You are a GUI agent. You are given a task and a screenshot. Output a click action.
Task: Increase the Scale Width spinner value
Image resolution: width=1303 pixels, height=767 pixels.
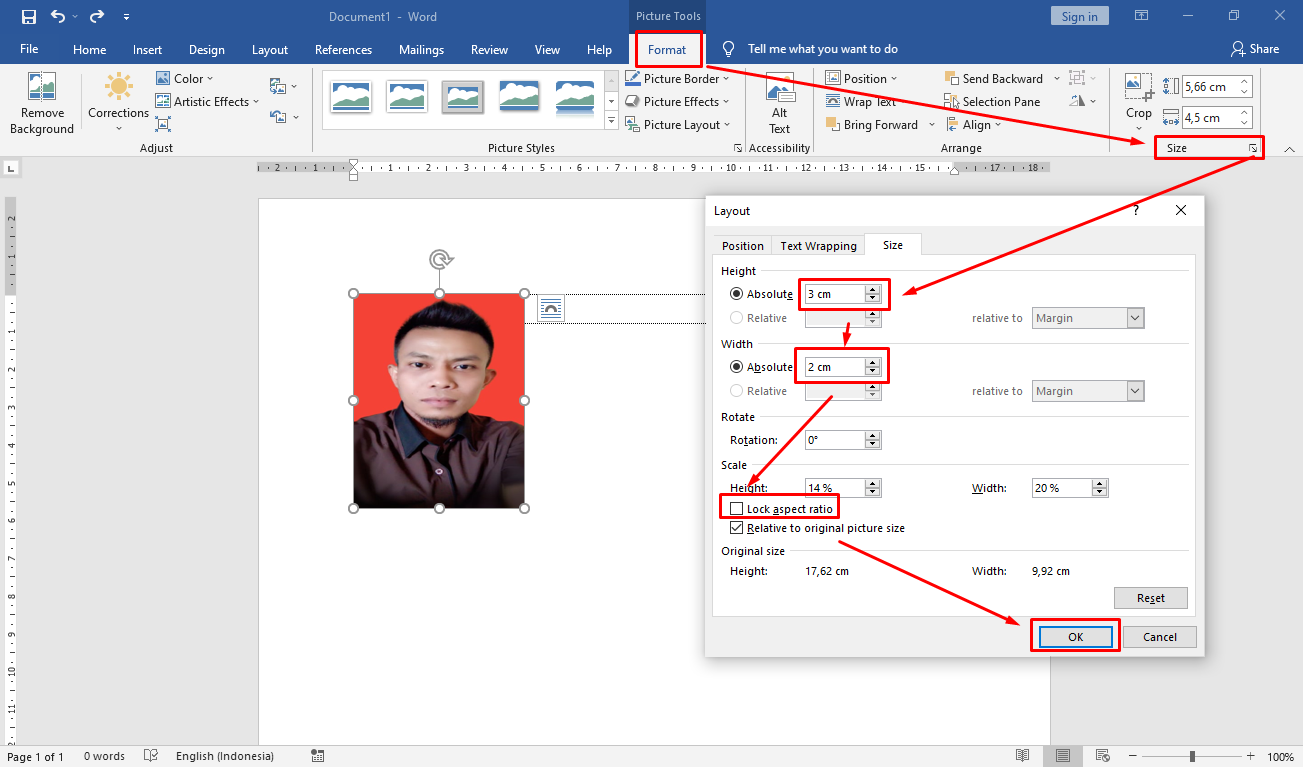click(1100, 484)
